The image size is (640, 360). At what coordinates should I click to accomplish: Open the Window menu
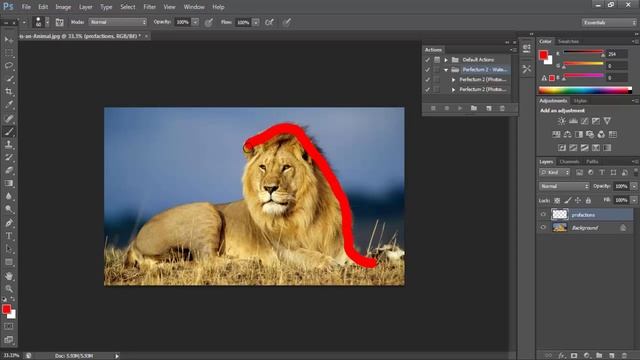194,7
